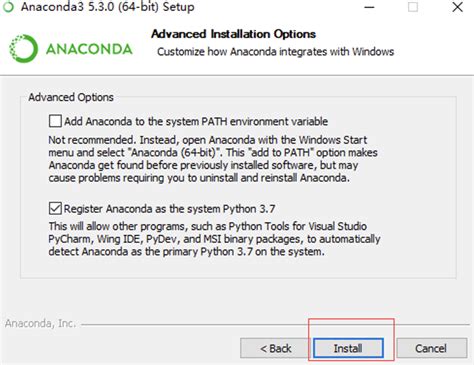Click the 'Not recommended' PATH warning paragraph
The image size is (474, 365).
[x=213, y=159]
